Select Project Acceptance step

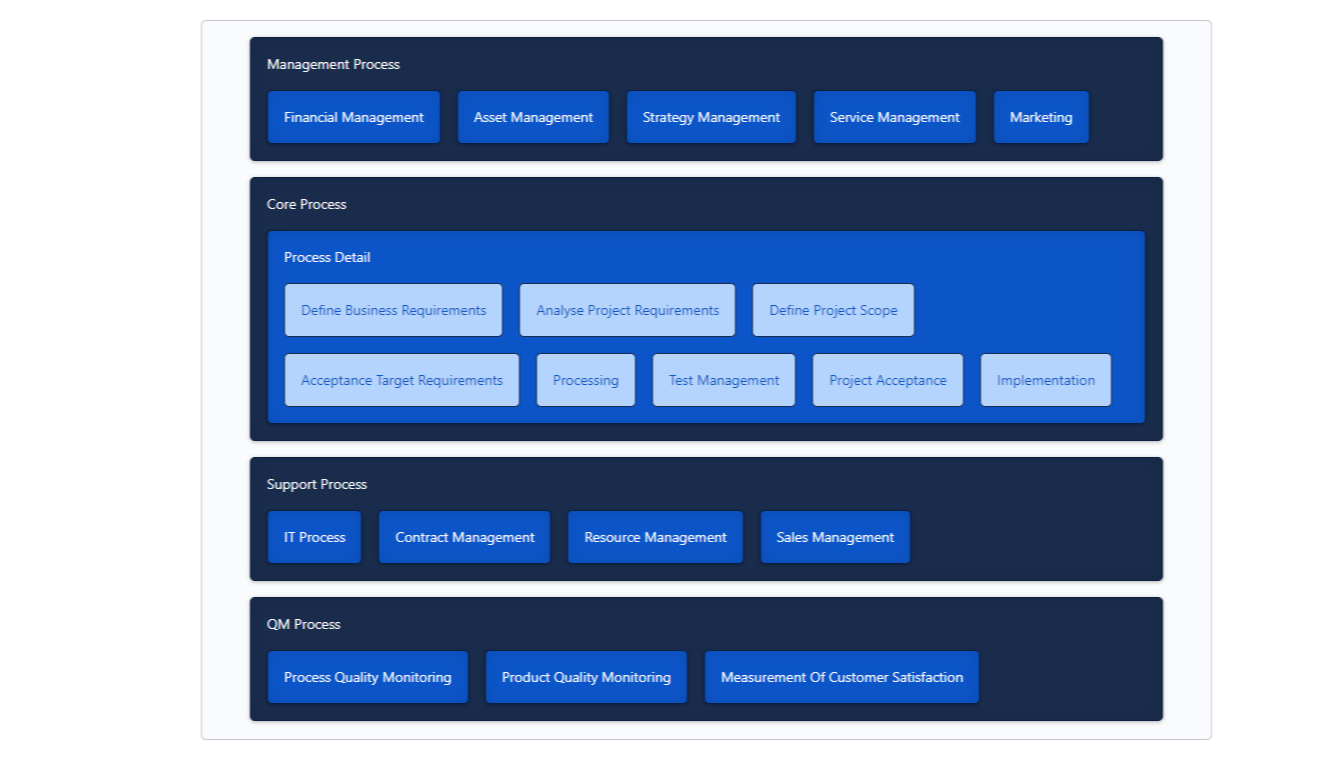tap(888, 380)
